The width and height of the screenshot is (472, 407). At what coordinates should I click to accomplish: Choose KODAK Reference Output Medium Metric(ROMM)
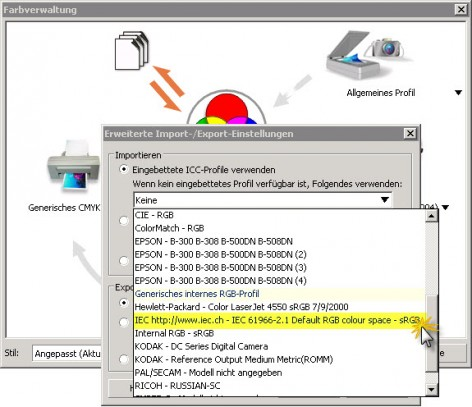tap(279, 359)
